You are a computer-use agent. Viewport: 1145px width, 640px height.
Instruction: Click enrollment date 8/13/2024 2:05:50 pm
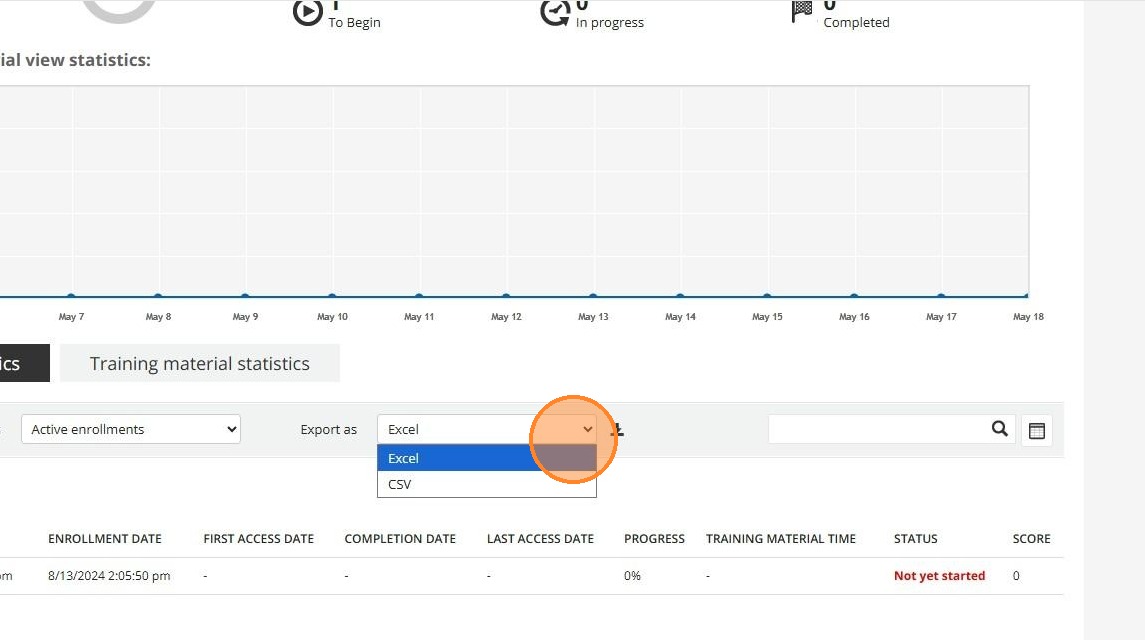109,576
